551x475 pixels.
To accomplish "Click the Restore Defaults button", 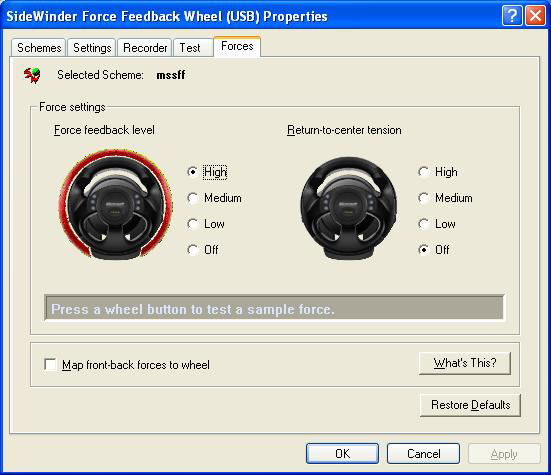I will point(470,405).
